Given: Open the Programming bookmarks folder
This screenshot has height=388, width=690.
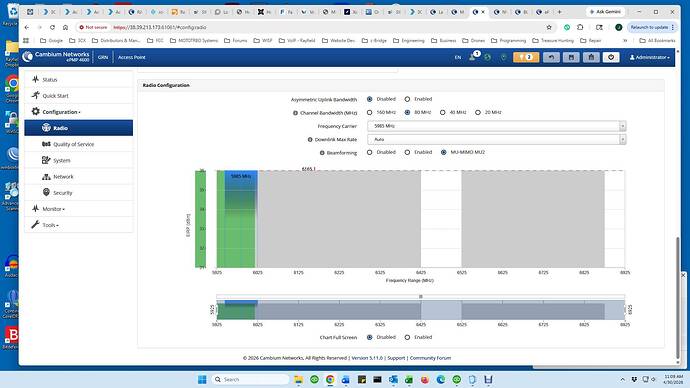Looking at the screenshot, I should (508, 40).
